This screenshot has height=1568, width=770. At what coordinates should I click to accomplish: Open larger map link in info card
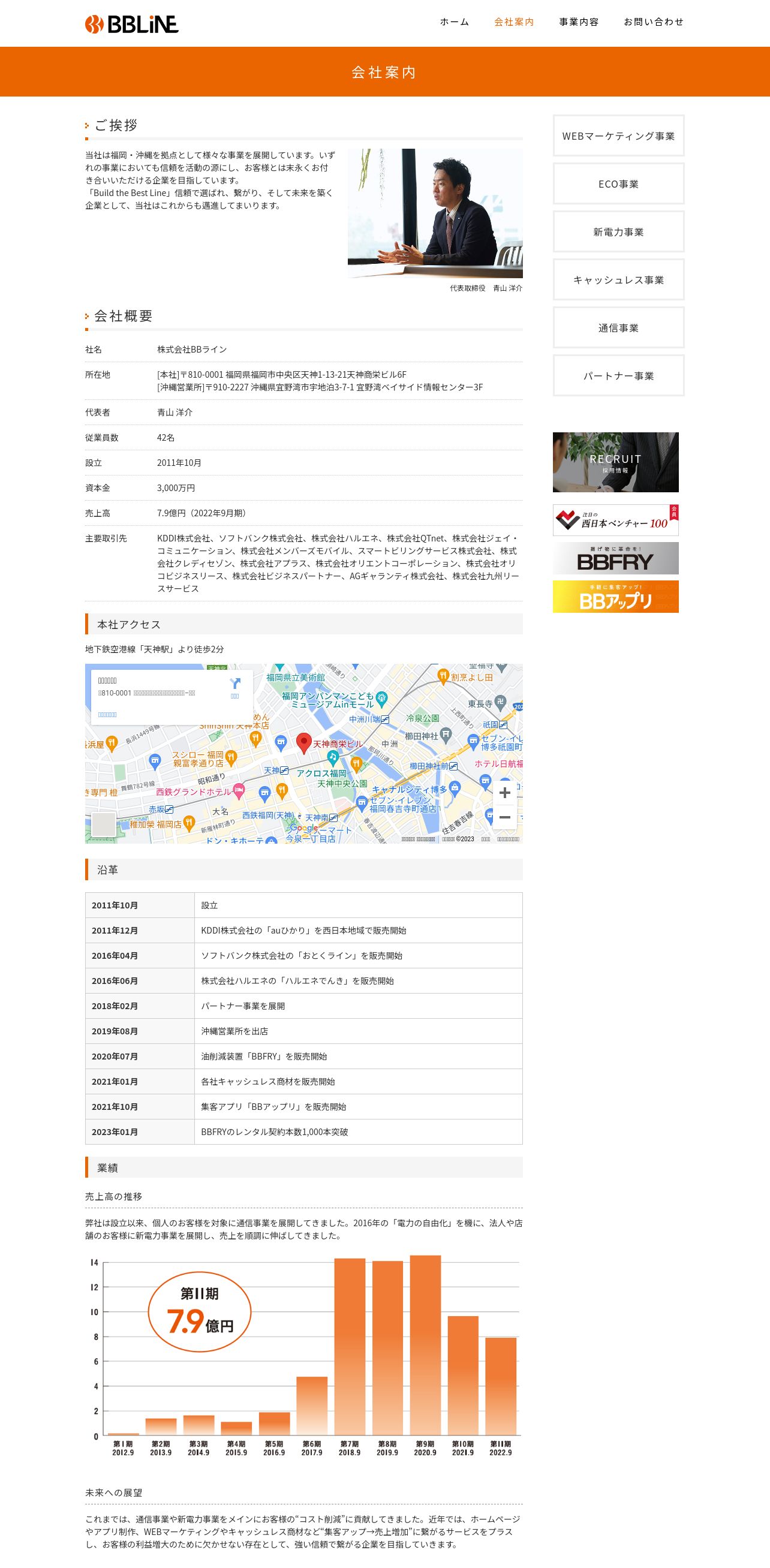pyautogui.click(x=107, y=715)
